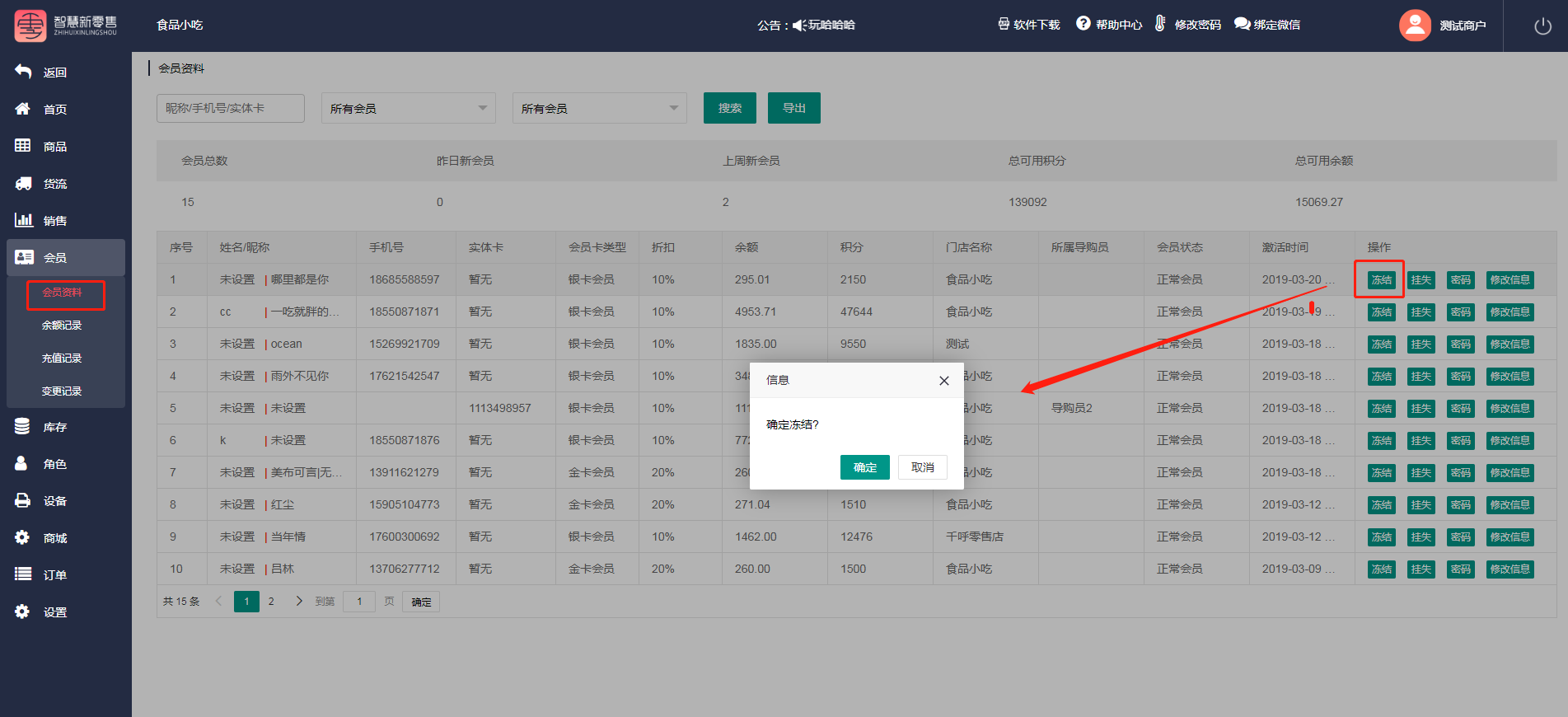Go to previous page arrow in pagination

tap(218, 602)
